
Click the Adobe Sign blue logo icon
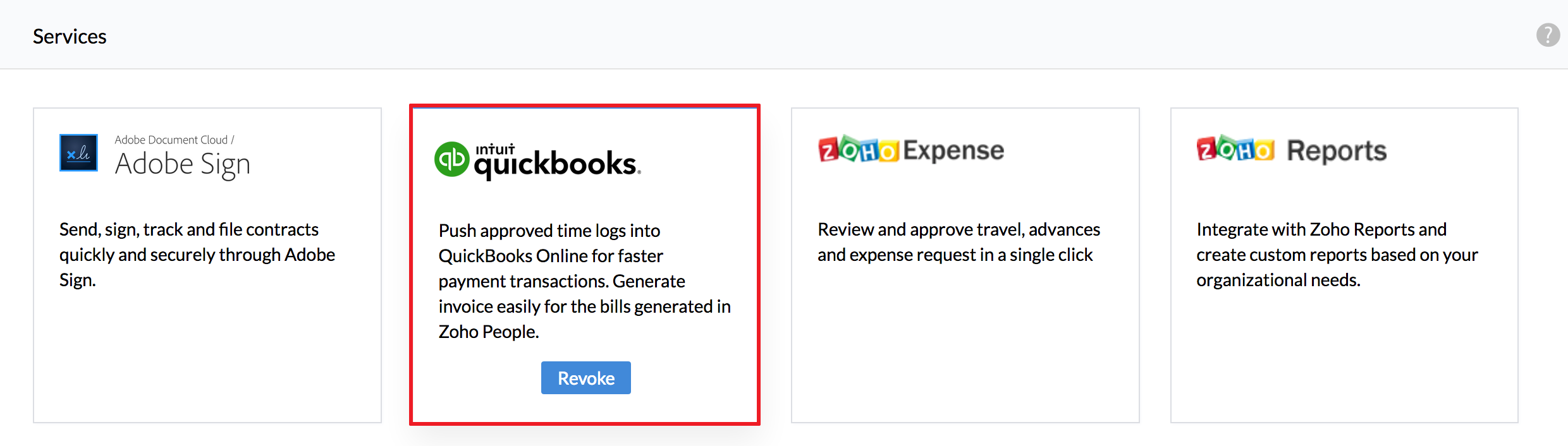coord(78,152)
